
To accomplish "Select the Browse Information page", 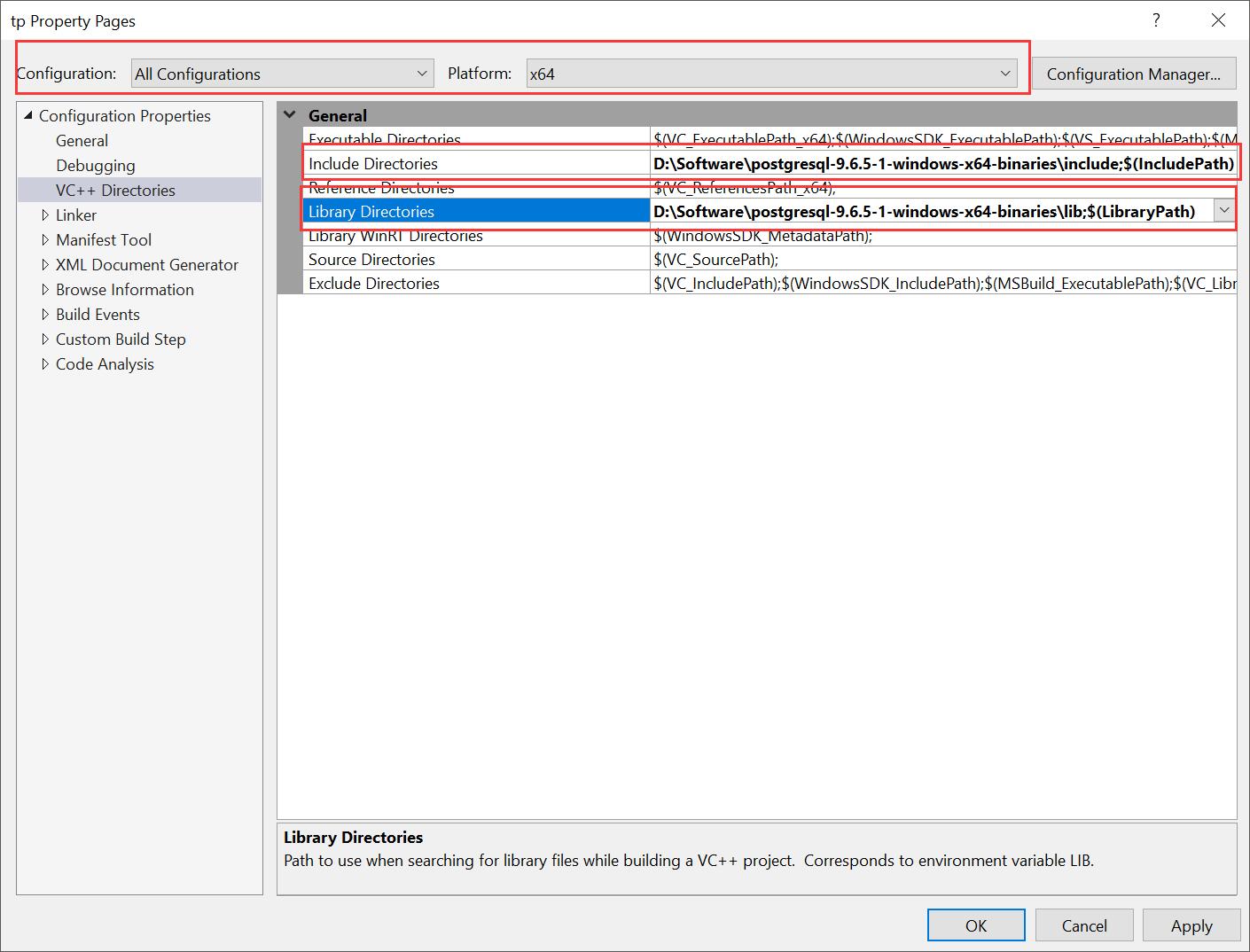I will [124, 289].
